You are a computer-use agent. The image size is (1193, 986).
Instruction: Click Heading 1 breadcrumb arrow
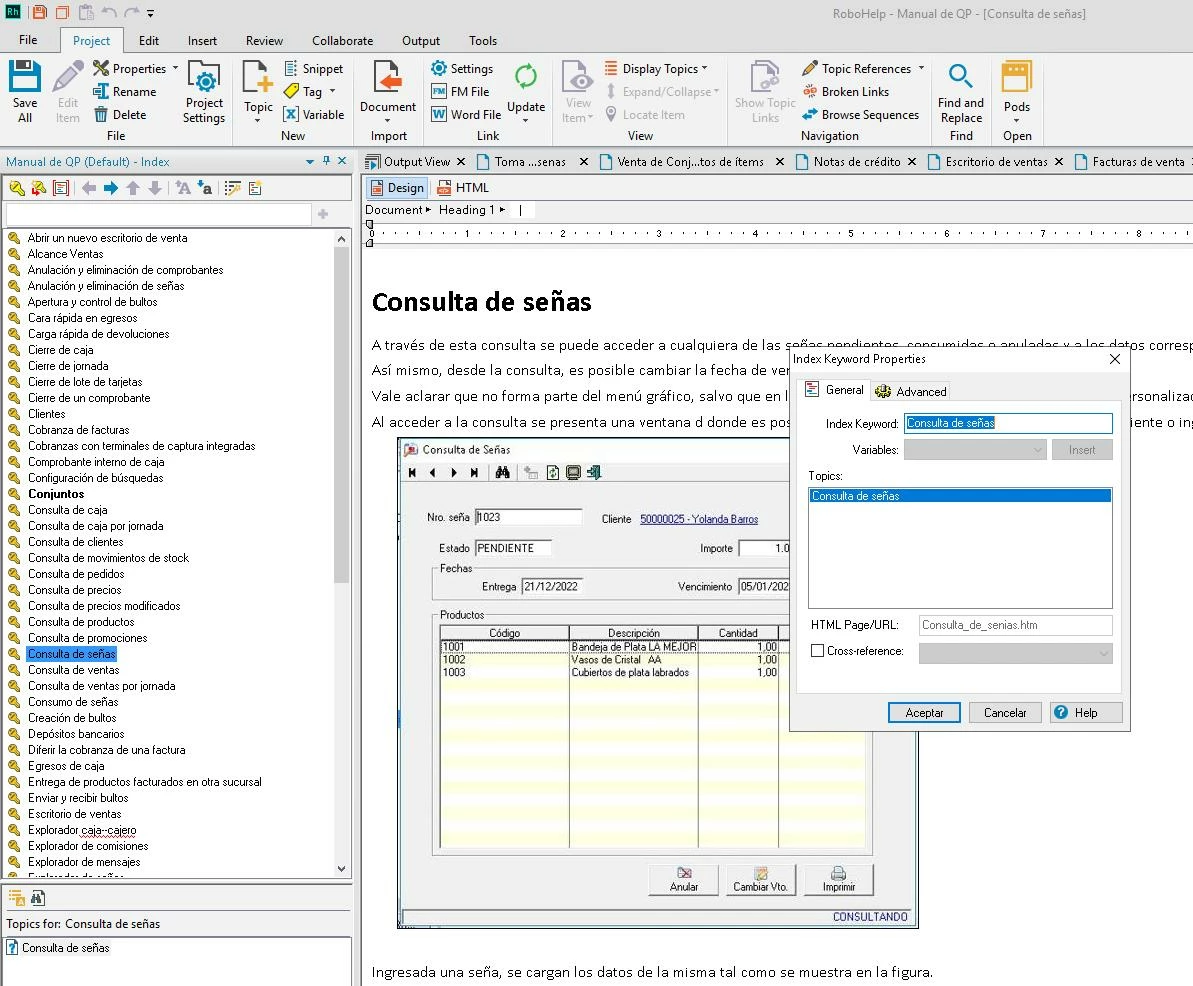(502, 210)
